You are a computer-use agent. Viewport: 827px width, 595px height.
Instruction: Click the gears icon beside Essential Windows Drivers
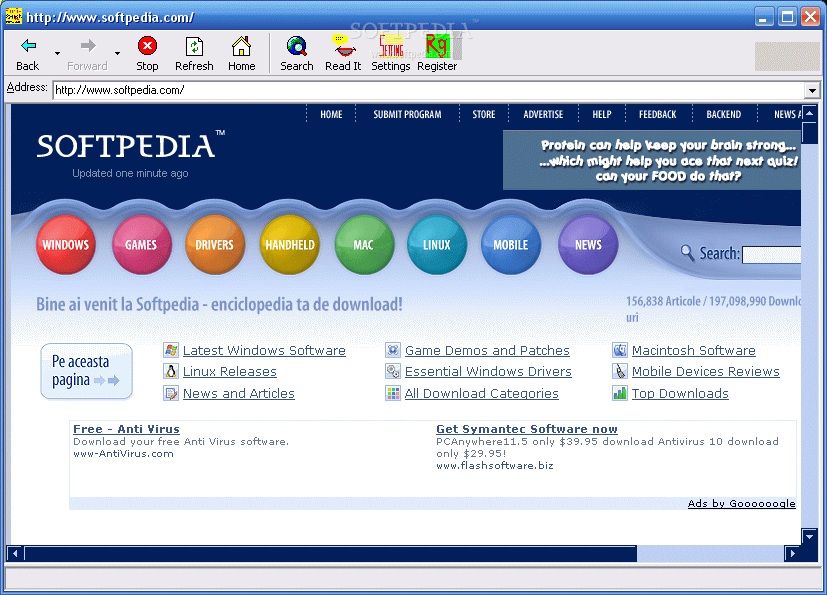[x=393, y=371]
